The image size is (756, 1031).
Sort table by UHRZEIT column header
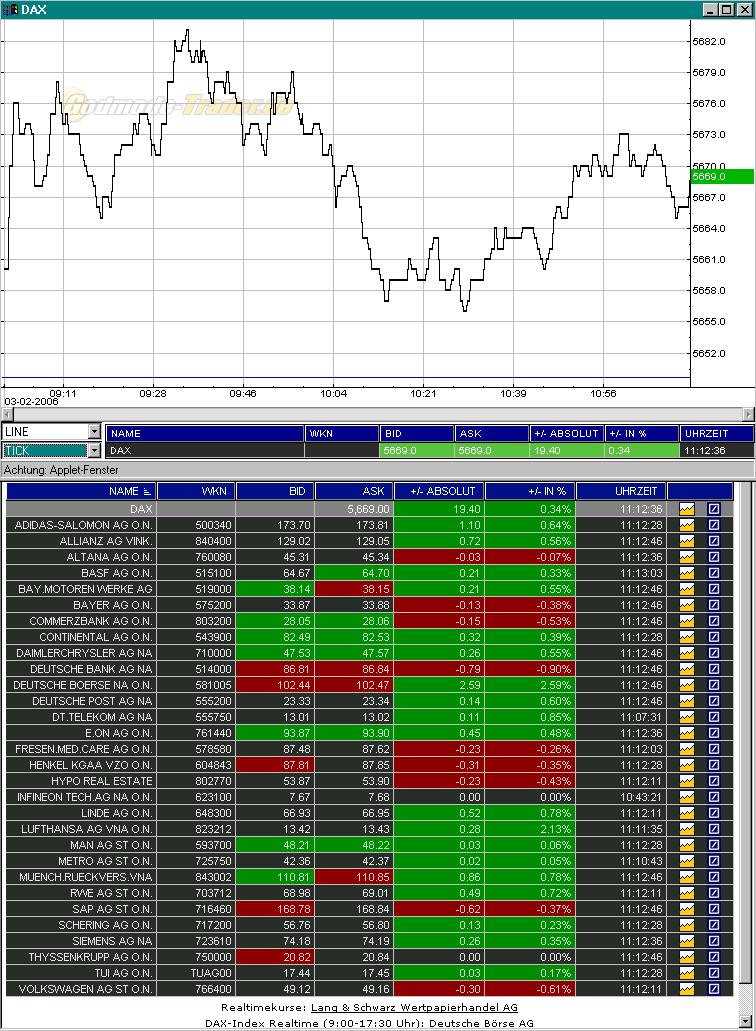tap(621, 491)
